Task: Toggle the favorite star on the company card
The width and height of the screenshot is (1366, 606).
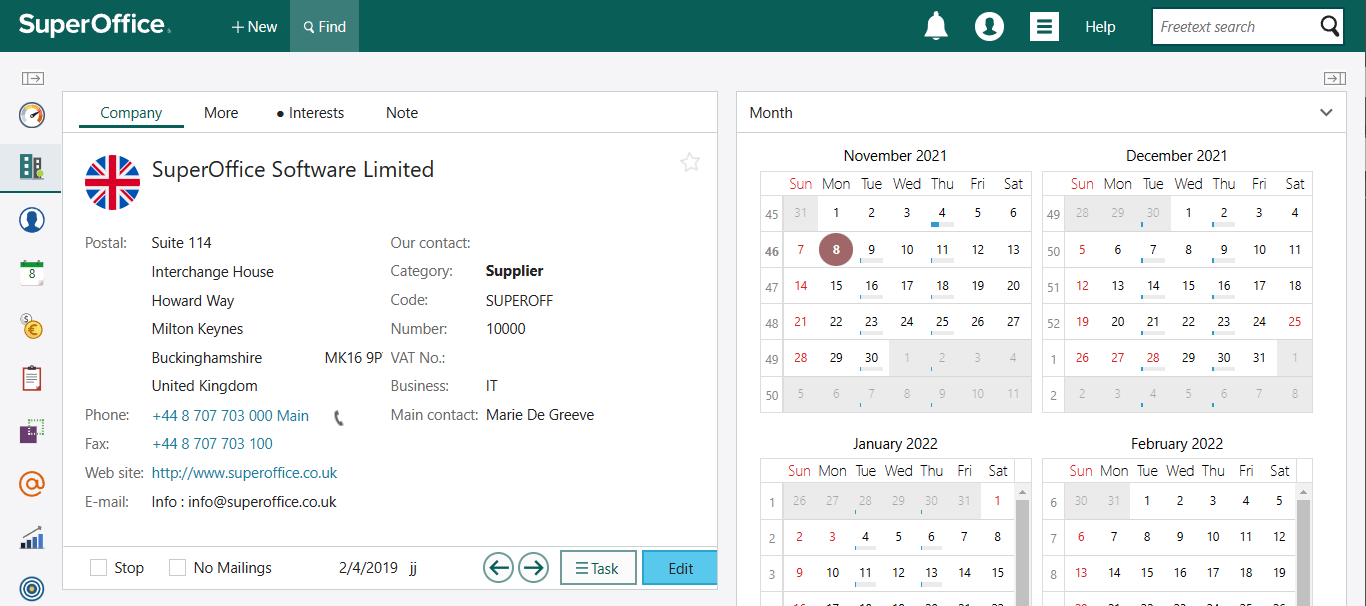Action: [x=690, y=162]
